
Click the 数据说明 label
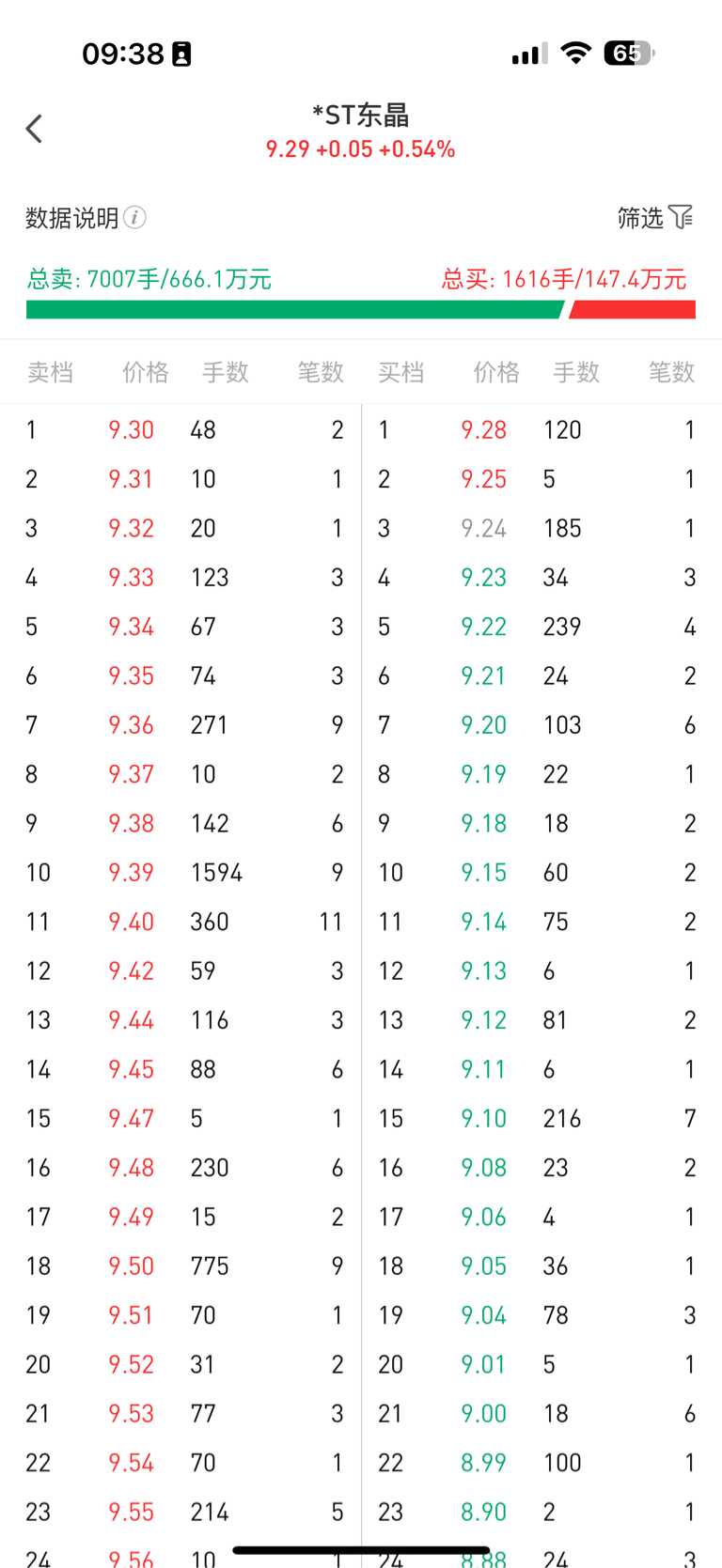tap(71, 218)
